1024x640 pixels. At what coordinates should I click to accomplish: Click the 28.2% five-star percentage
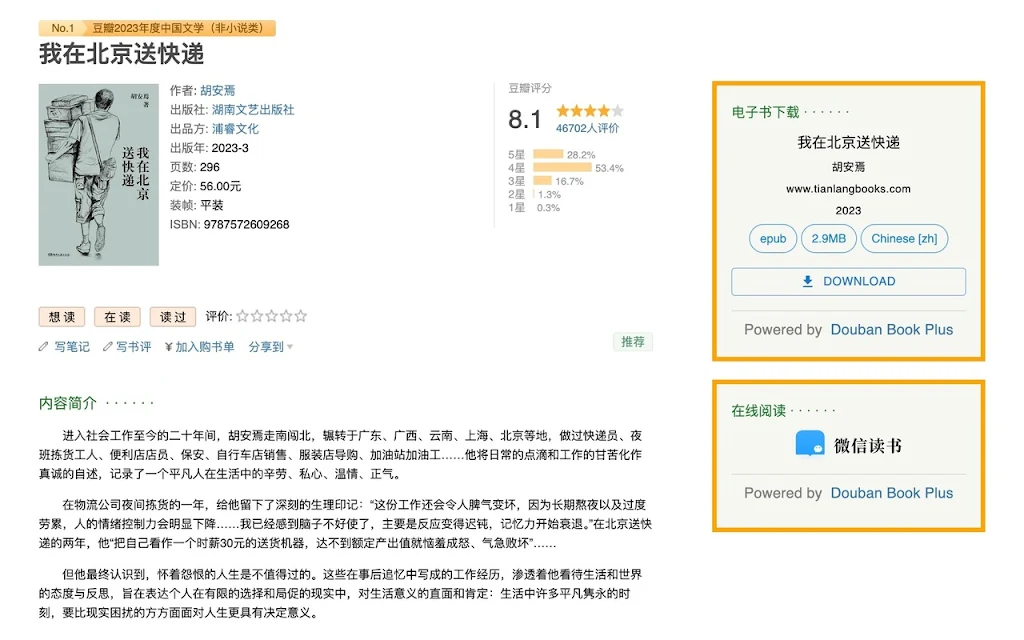point(581,155)
